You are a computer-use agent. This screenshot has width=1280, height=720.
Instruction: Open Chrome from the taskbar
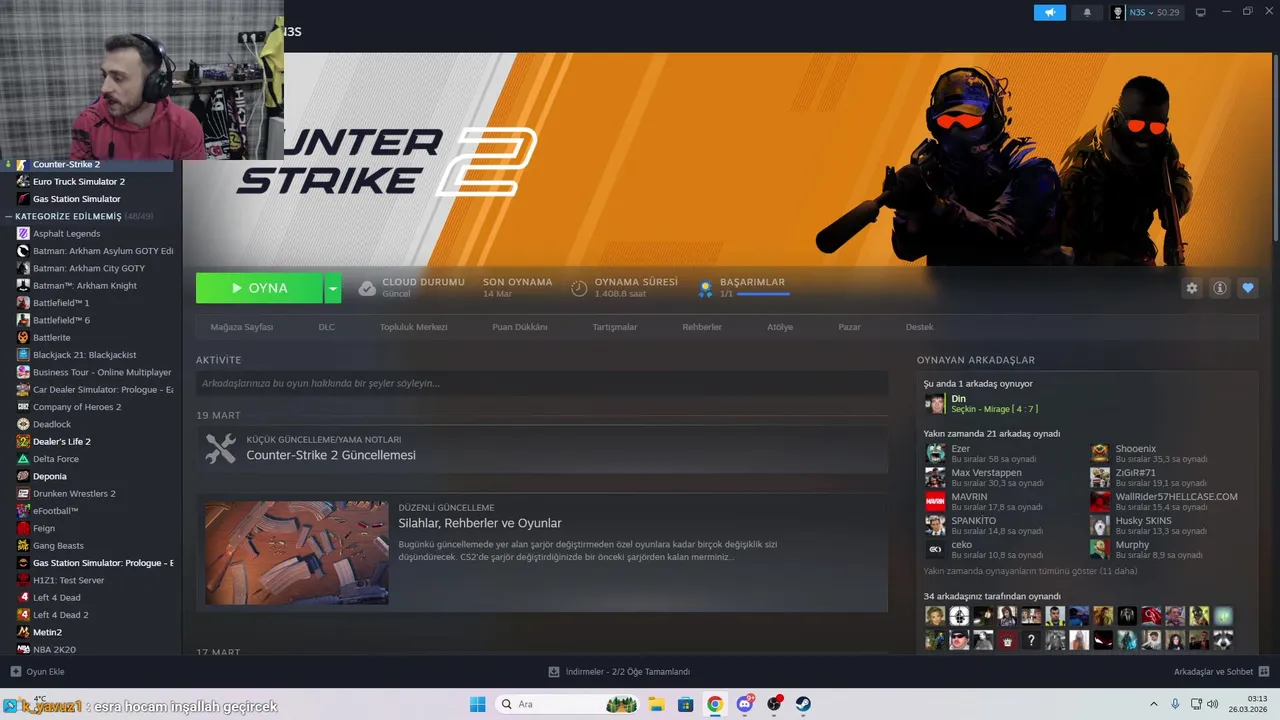point(715,704)
